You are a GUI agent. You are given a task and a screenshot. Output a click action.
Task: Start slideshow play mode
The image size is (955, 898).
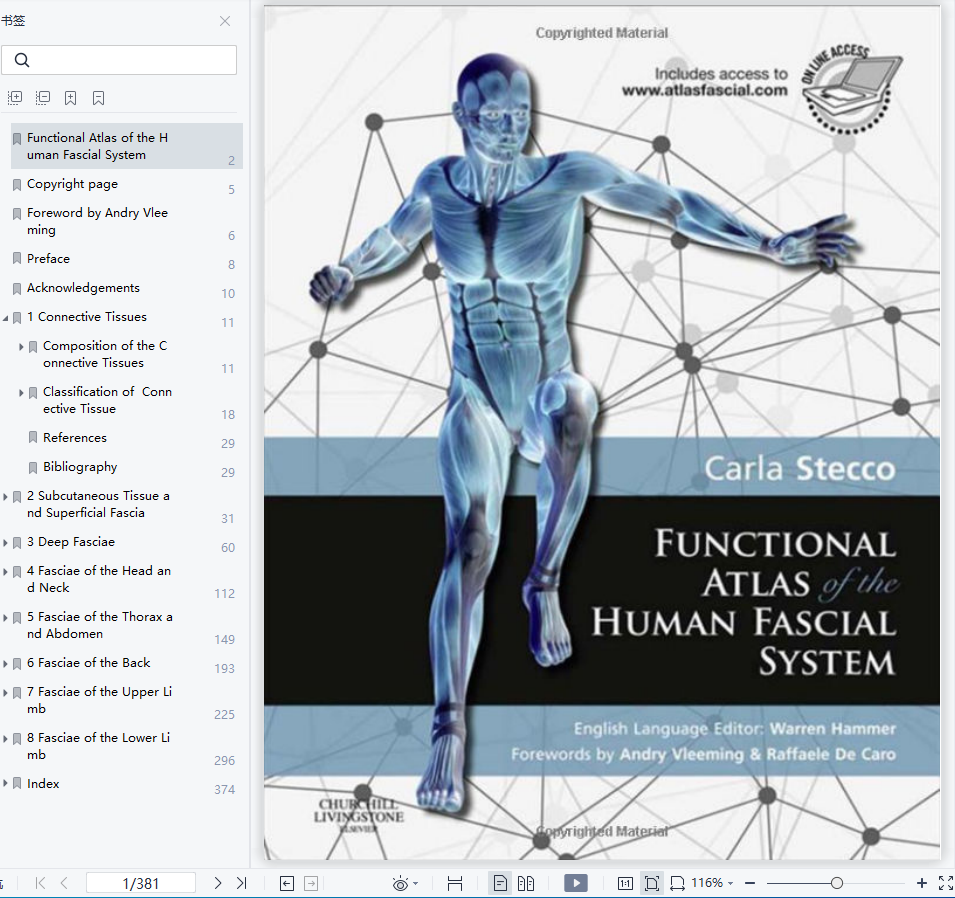(576, 883)
